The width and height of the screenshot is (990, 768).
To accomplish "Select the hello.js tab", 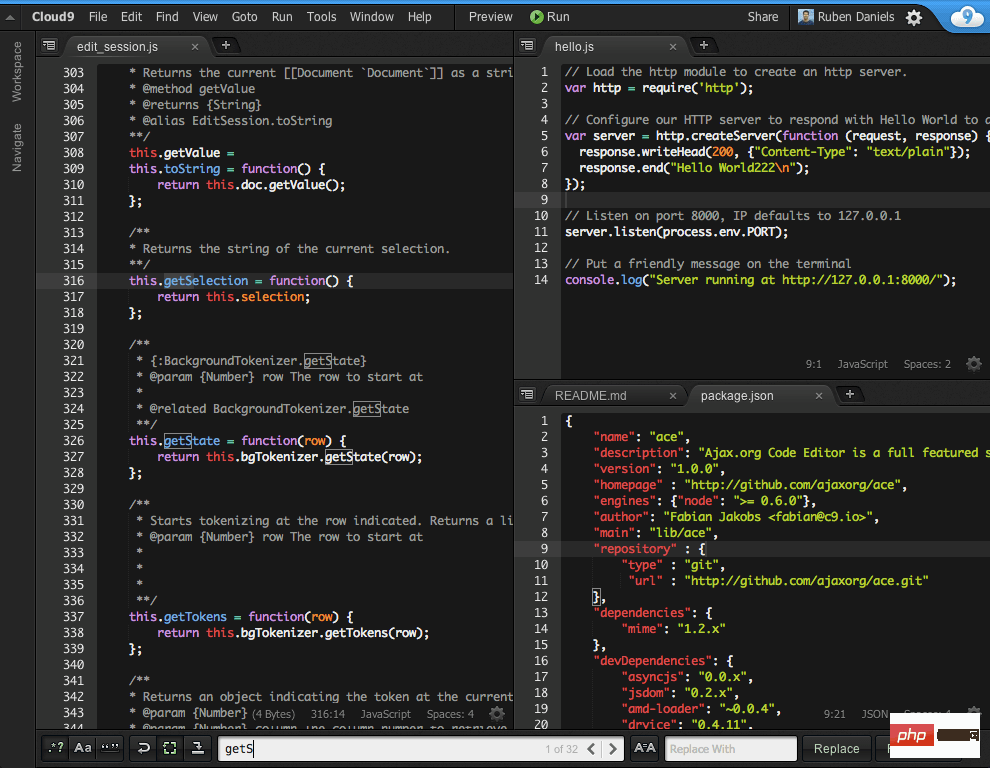I will (575, 47).
